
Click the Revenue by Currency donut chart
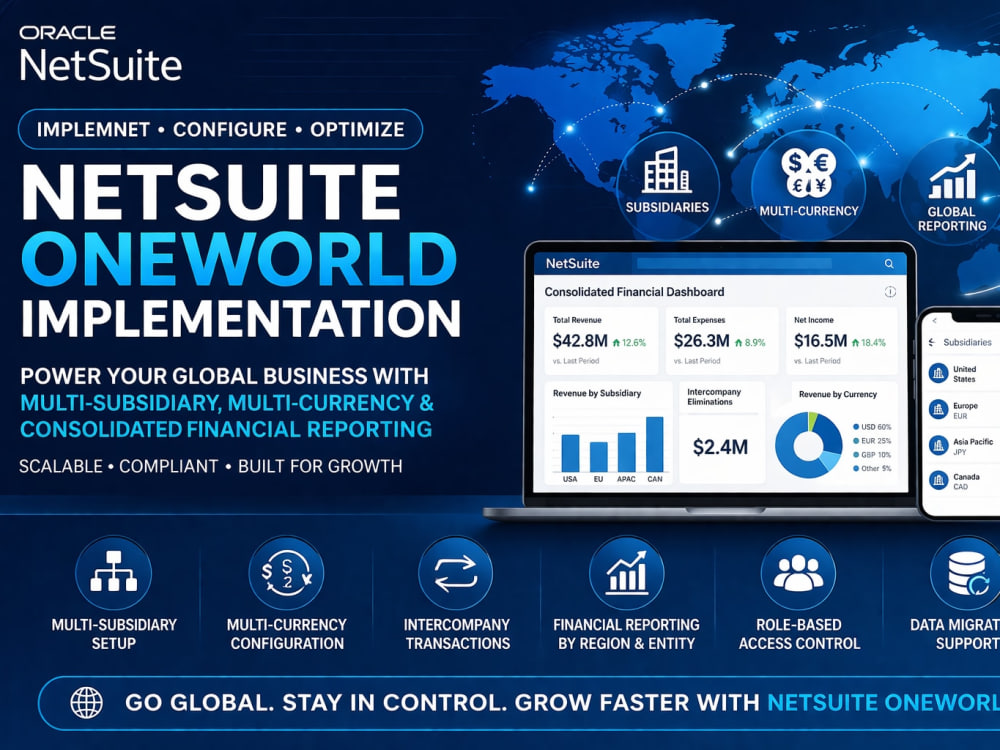point(809,445)
